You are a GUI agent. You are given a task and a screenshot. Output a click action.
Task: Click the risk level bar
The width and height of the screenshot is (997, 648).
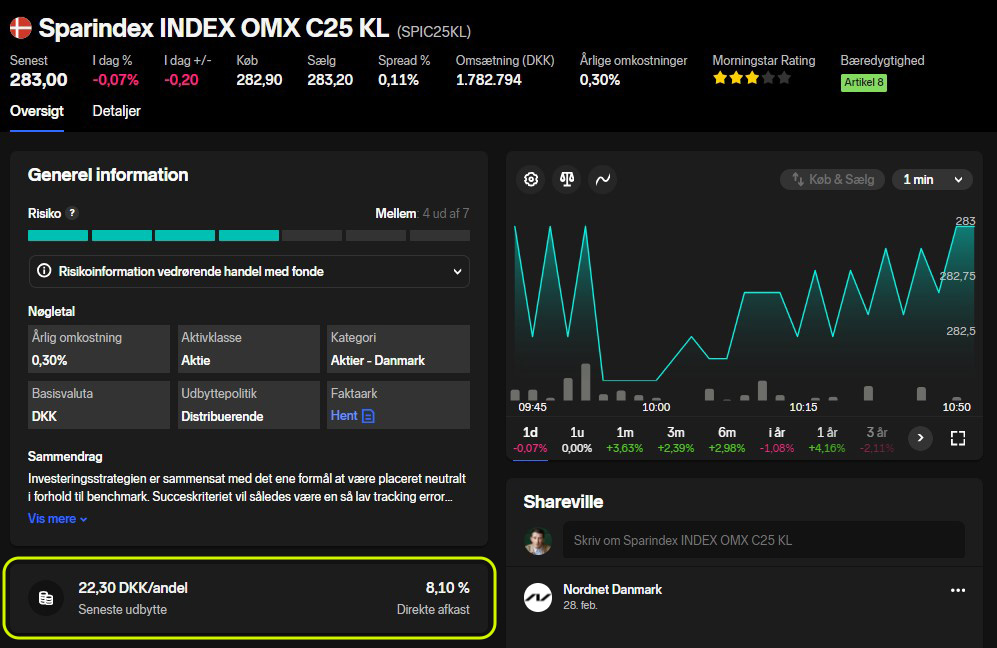[x=249, y=236]
